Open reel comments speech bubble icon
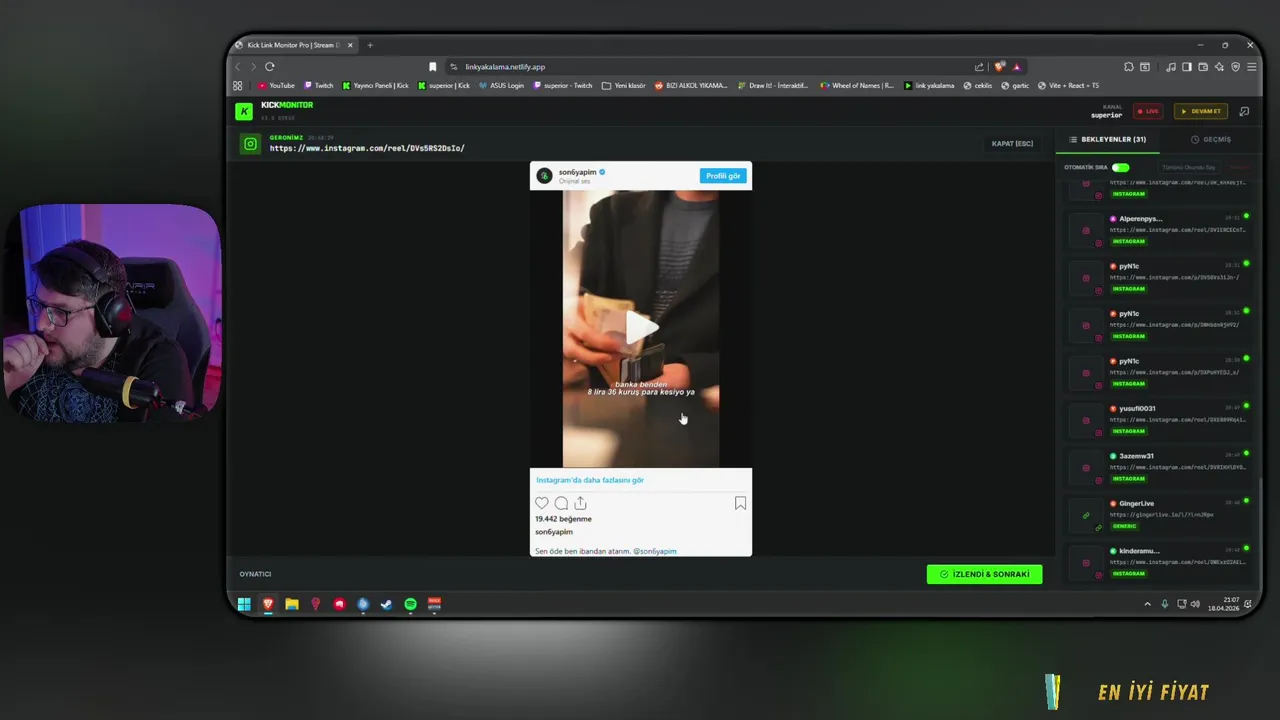The height and width of the screenshot is (720, 1280). click(561, 503)
